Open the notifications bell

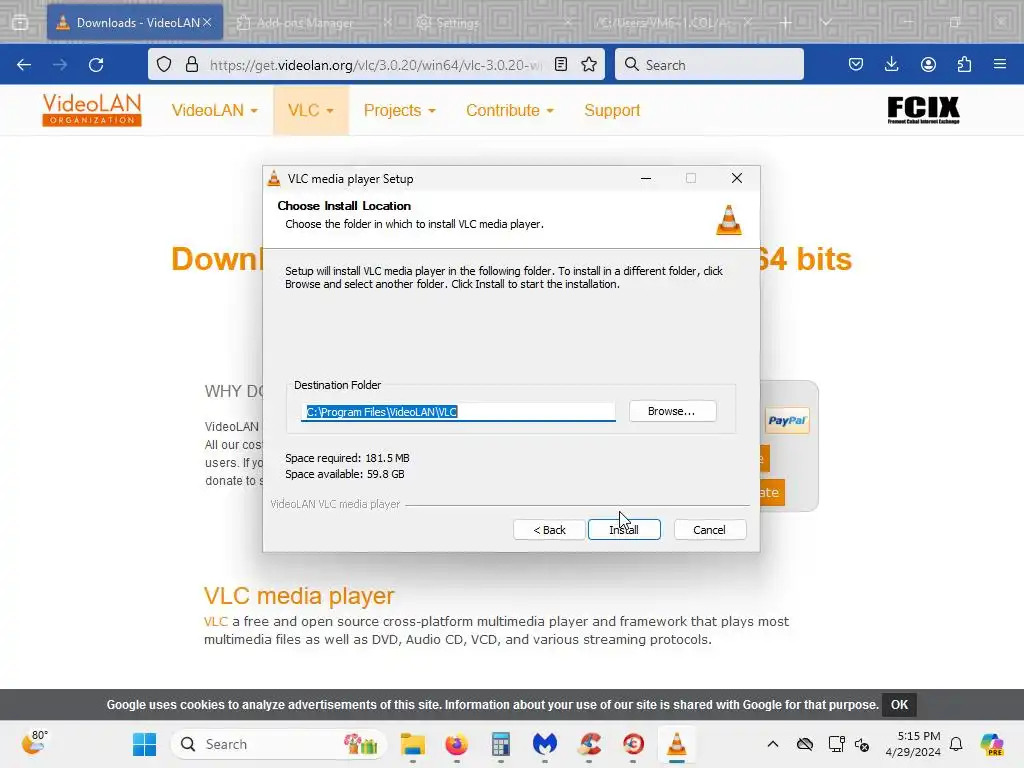click(956, 744)
